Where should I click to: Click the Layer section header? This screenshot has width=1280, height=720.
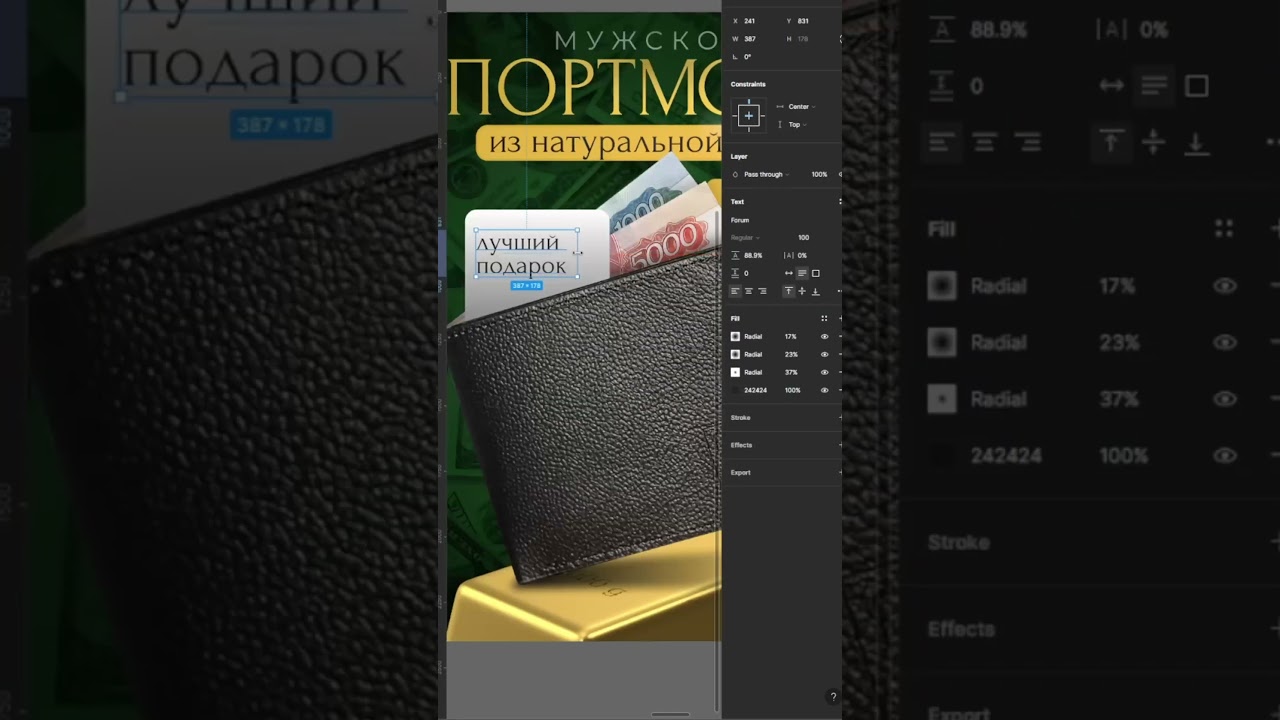(x=739, y=157)
